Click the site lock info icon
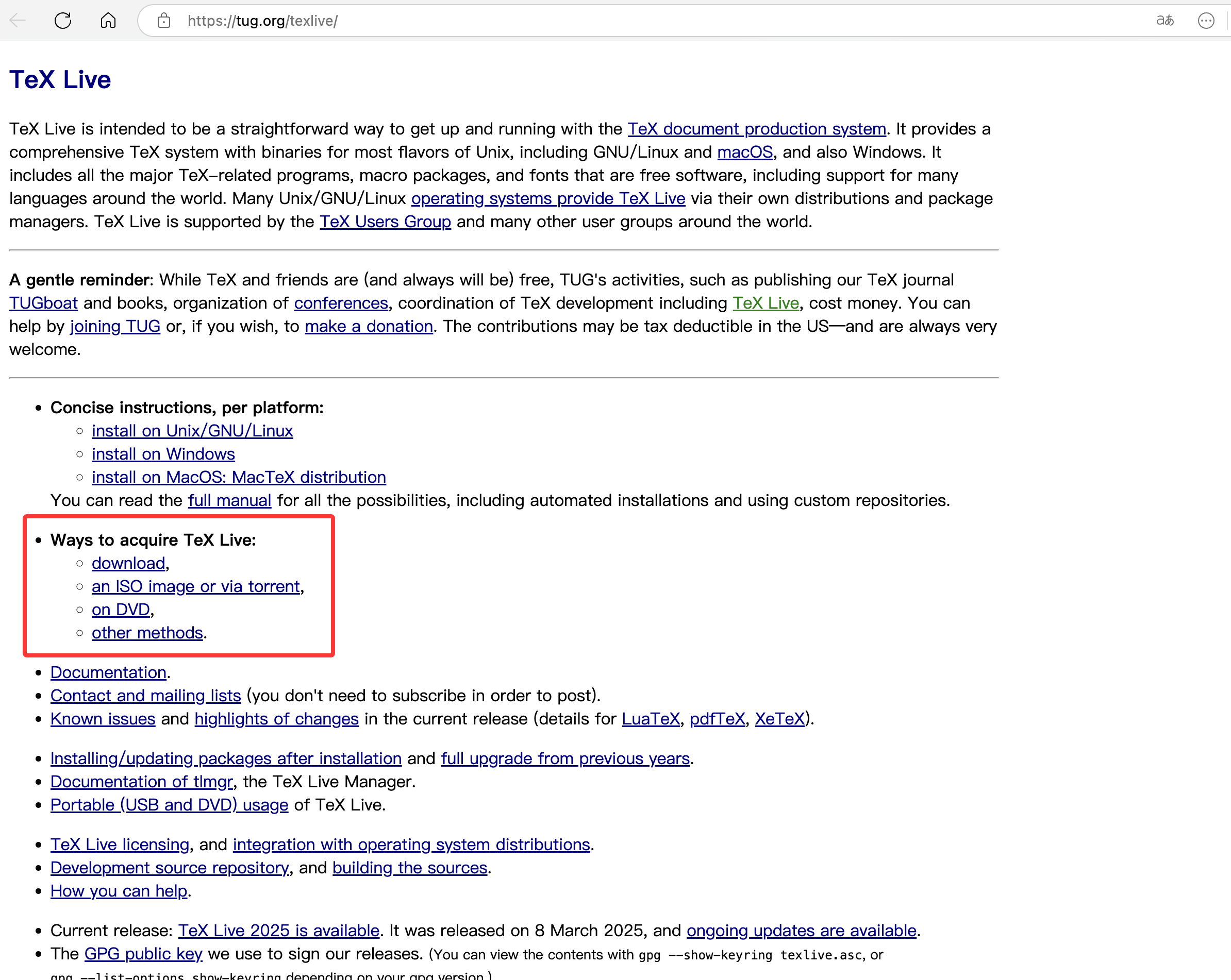This screenshot has height=980, width=1231. pyautogui.click(x=164, y=21)
